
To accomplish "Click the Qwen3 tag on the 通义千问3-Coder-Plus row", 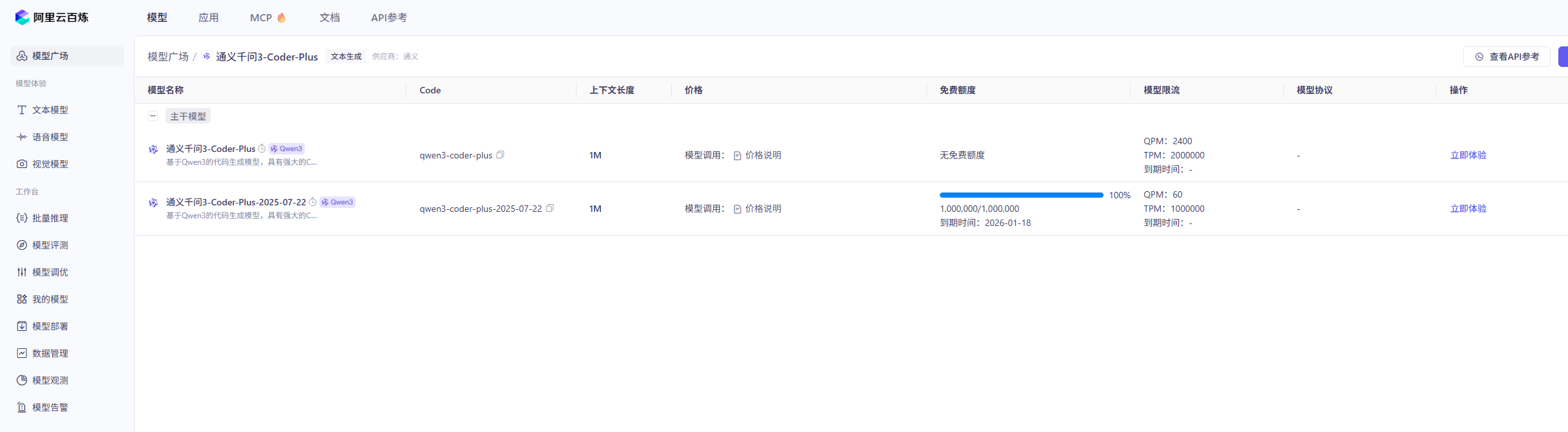I will tap(287, 149).
